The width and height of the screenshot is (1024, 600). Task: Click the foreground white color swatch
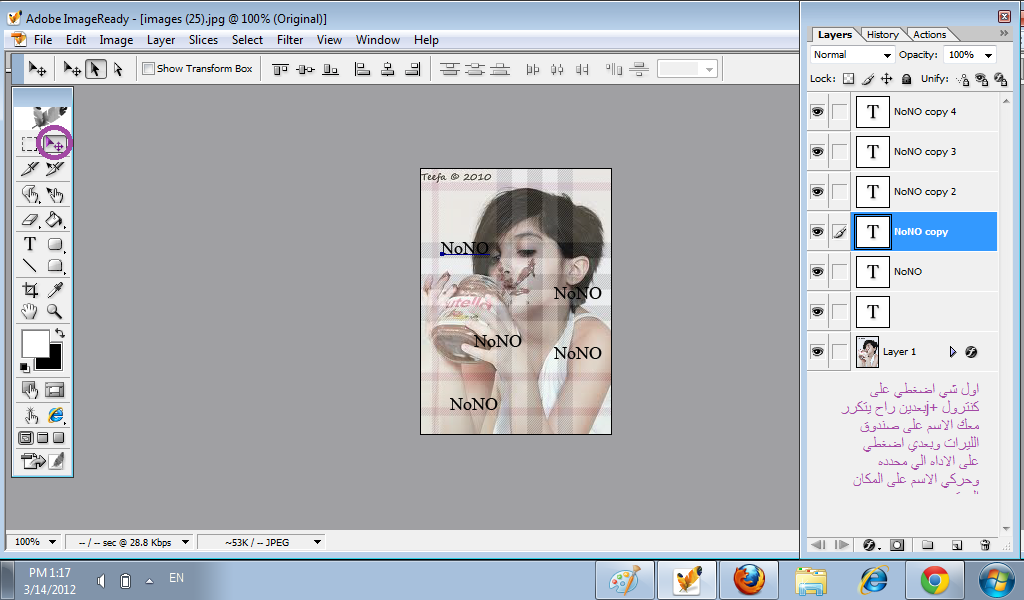35,343
